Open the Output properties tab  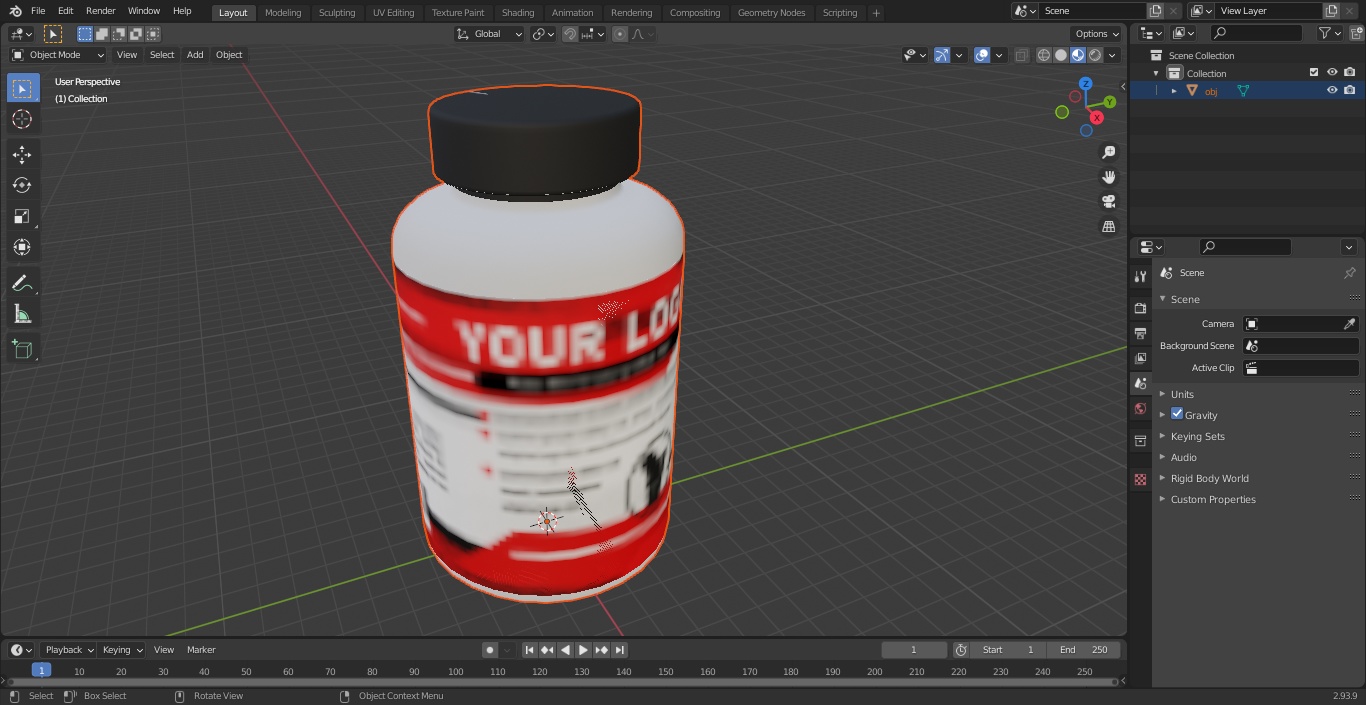pos(1140,333)
